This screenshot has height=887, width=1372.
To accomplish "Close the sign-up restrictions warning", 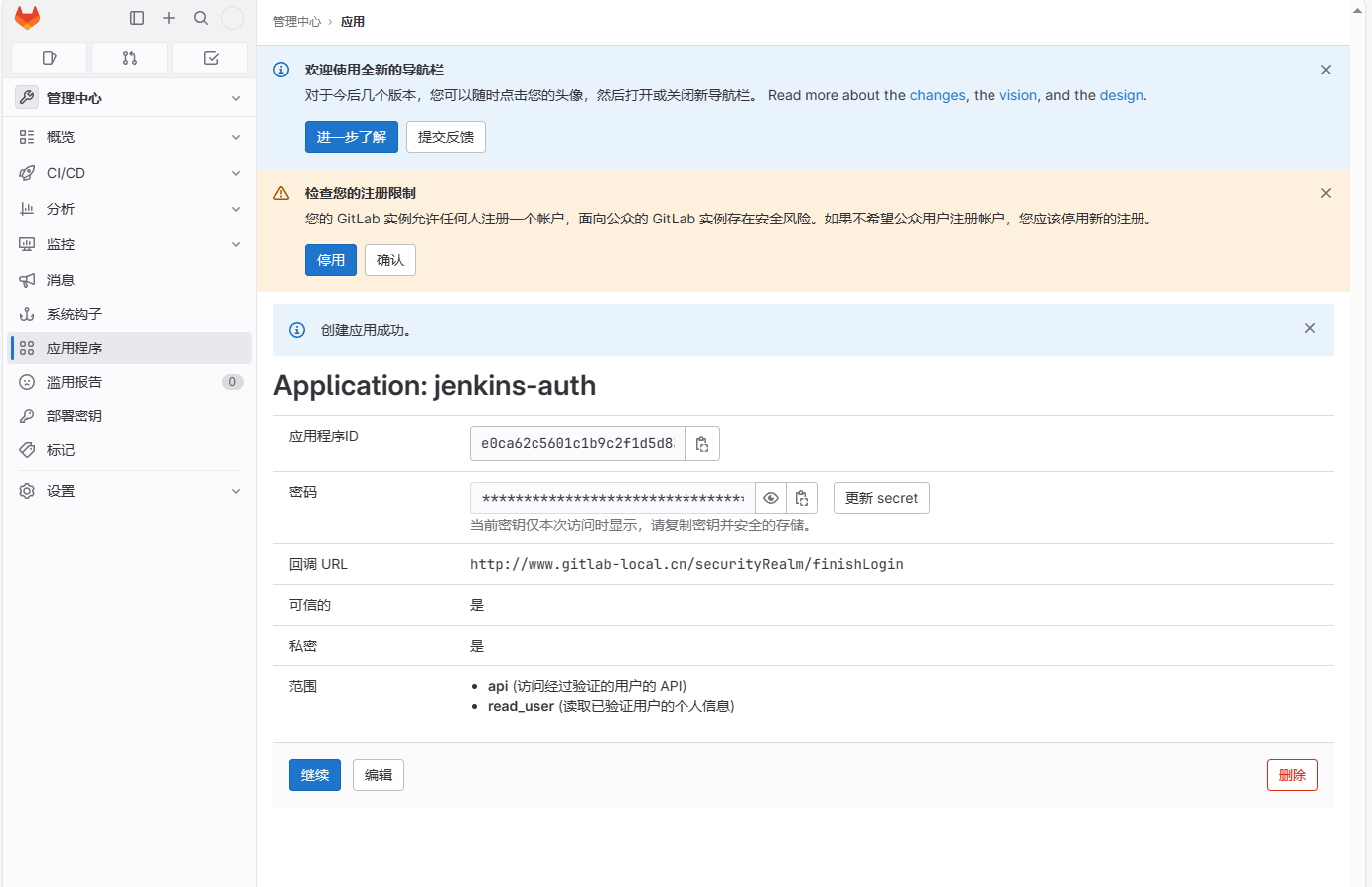I will coord(1326,193).
